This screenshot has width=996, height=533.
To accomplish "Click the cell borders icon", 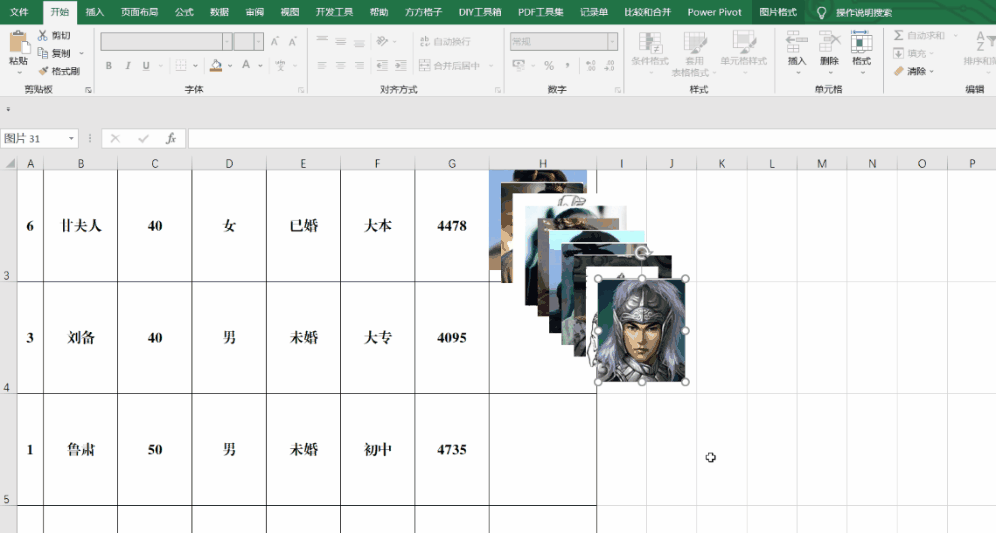I will [181, 65].
